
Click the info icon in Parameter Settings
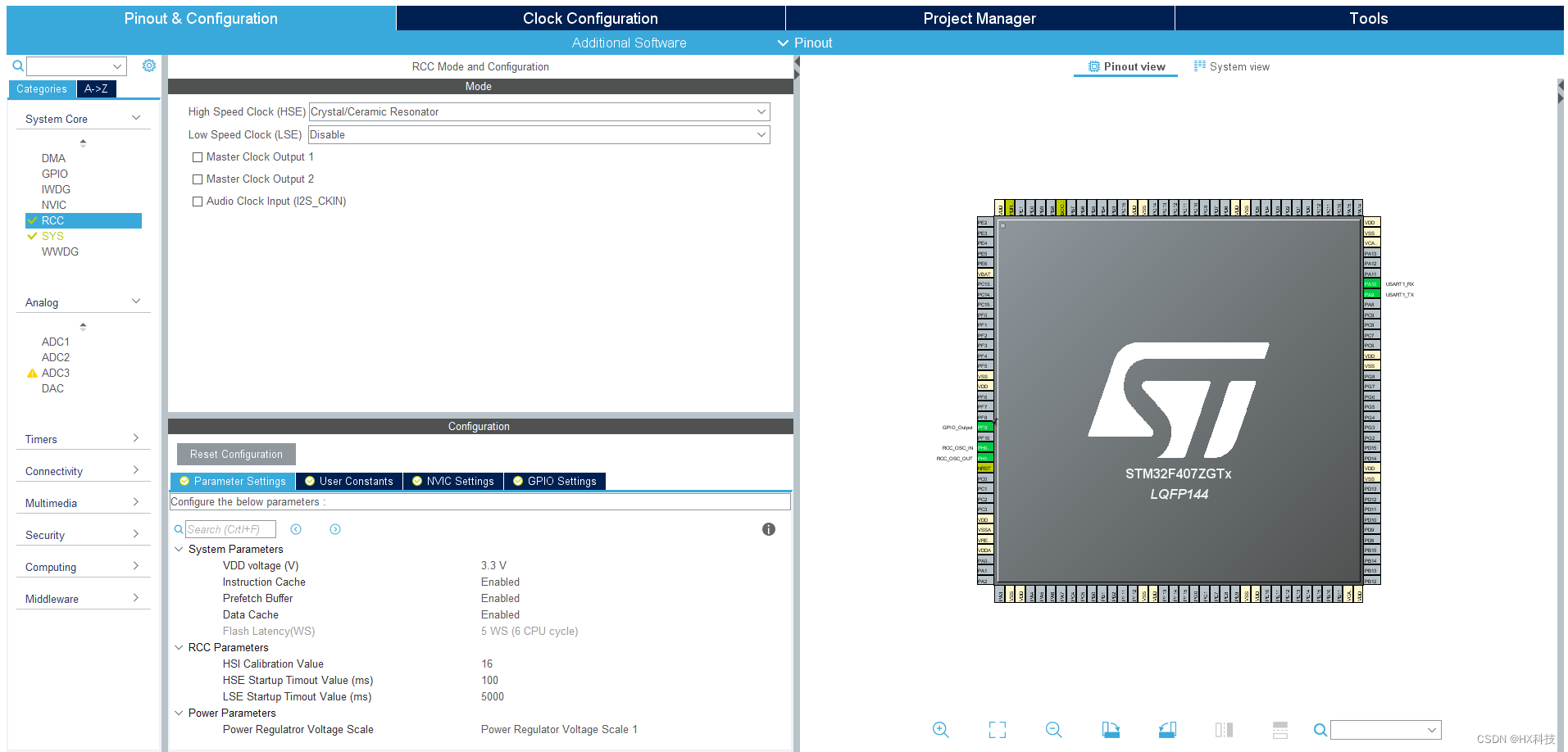[768, 529]
